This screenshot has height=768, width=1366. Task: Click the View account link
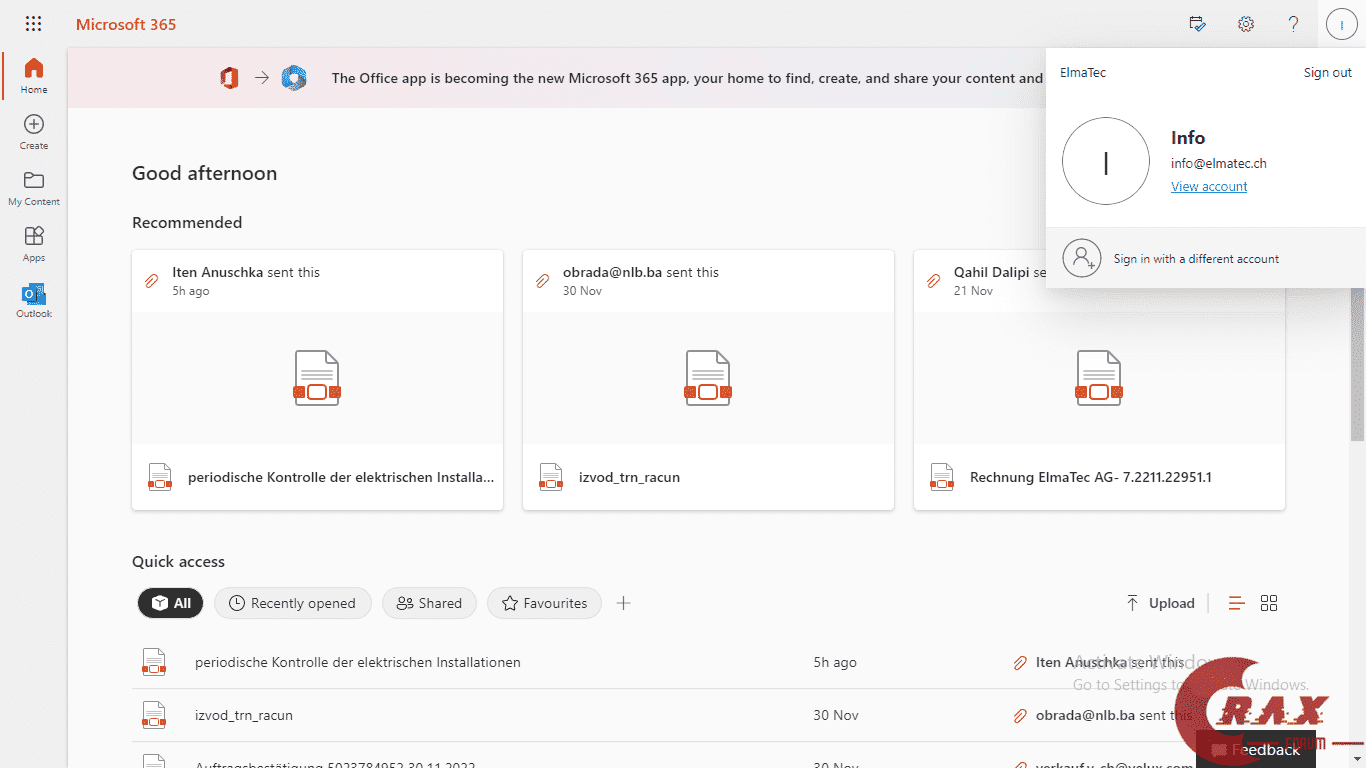click(1209, 186)
